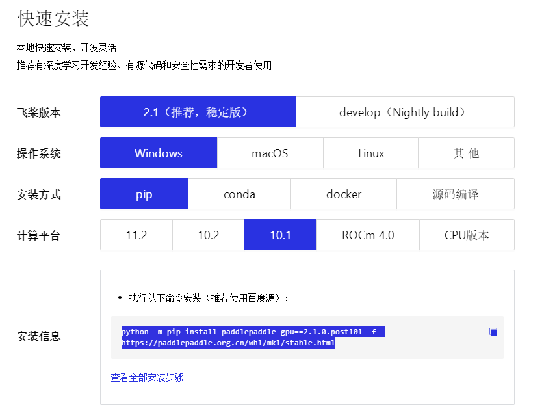Choose docker install method

tap(344, 194)
